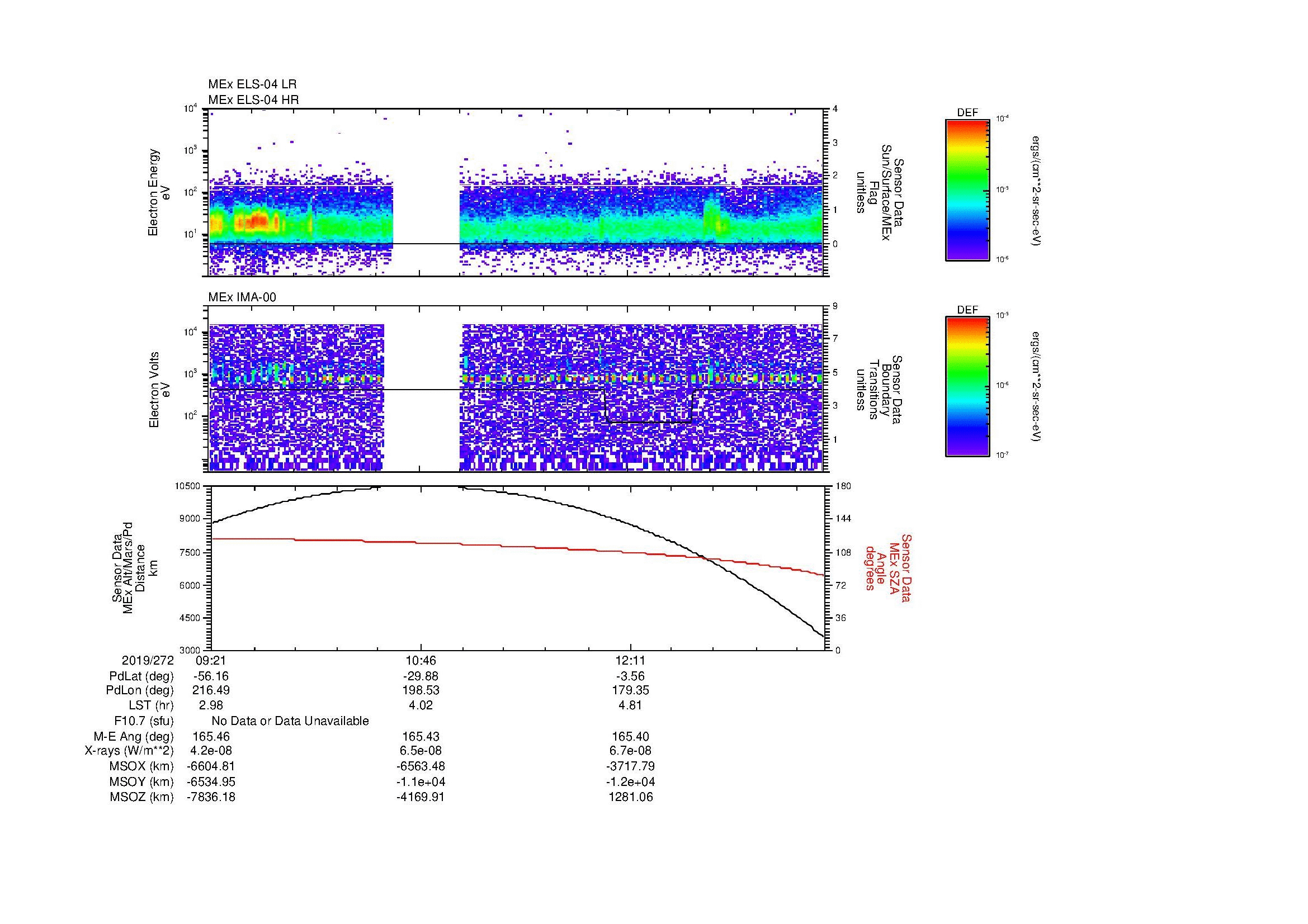Screen dimensions: 1308x924
Task: Click the X-rays value 6.7e-08
Action: pos(631,751)
